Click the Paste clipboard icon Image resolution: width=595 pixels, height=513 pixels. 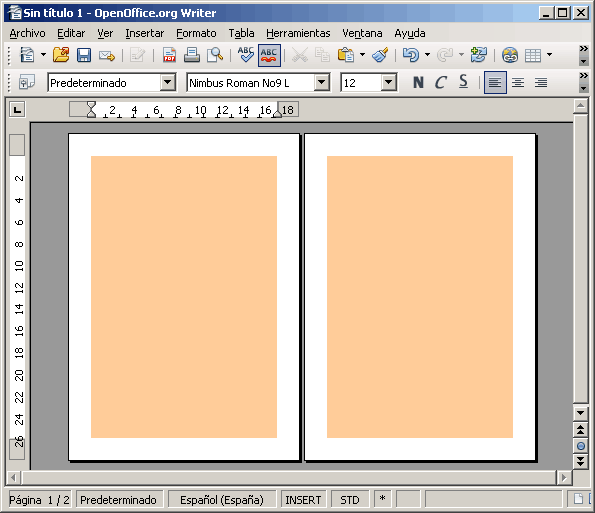(x=346, y=55)
